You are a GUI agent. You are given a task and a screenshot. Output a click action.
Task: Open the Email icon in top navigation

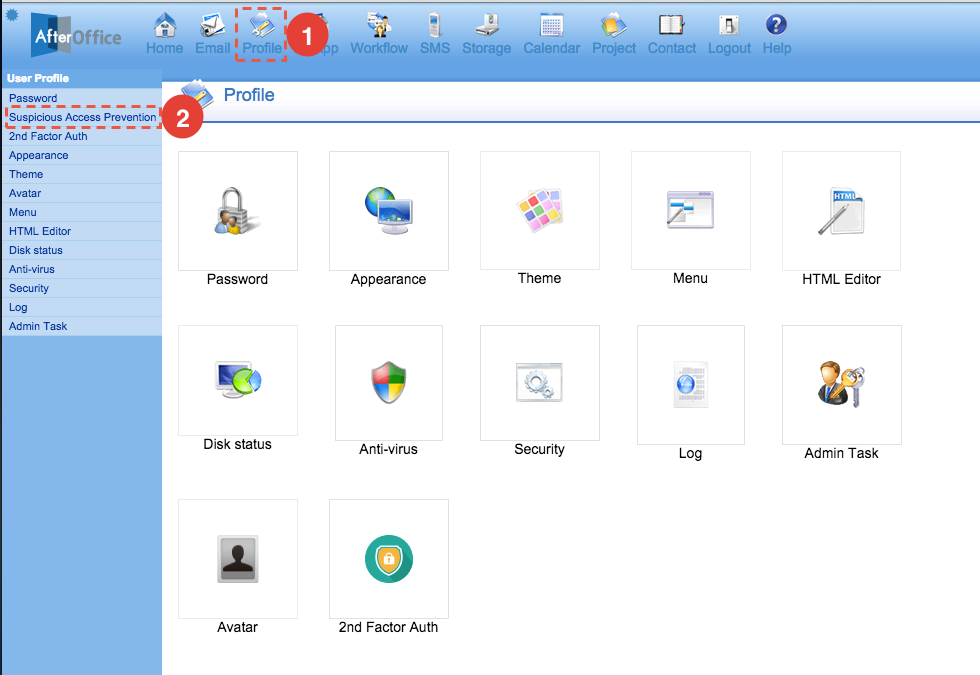coord(212,25)
